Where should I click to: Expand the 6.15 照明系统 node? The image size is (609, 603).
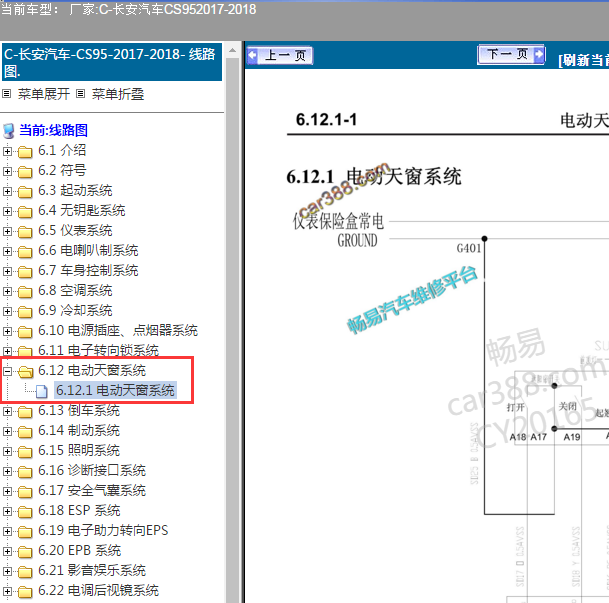pos(7,451)
